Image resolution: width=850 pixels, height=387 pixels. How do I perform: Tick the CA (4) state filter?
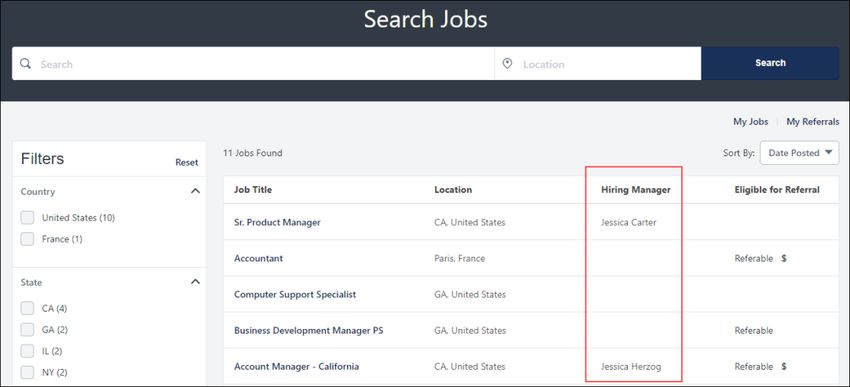click(x=27, y=308)
